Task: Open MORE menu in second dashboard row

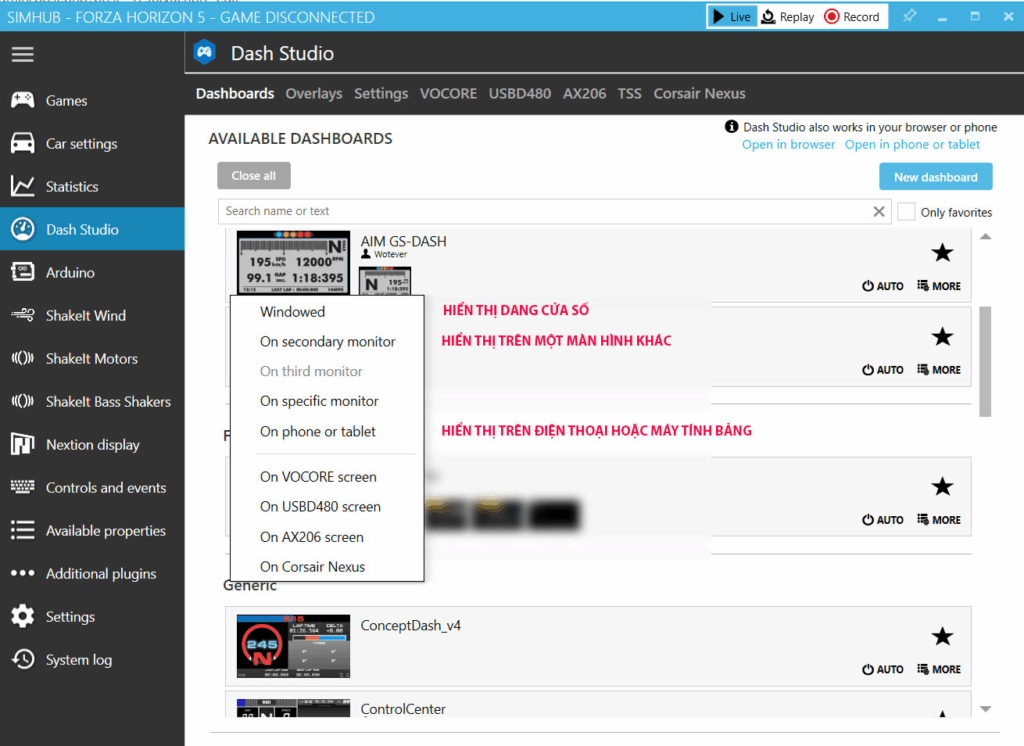Action: [939, 370]
